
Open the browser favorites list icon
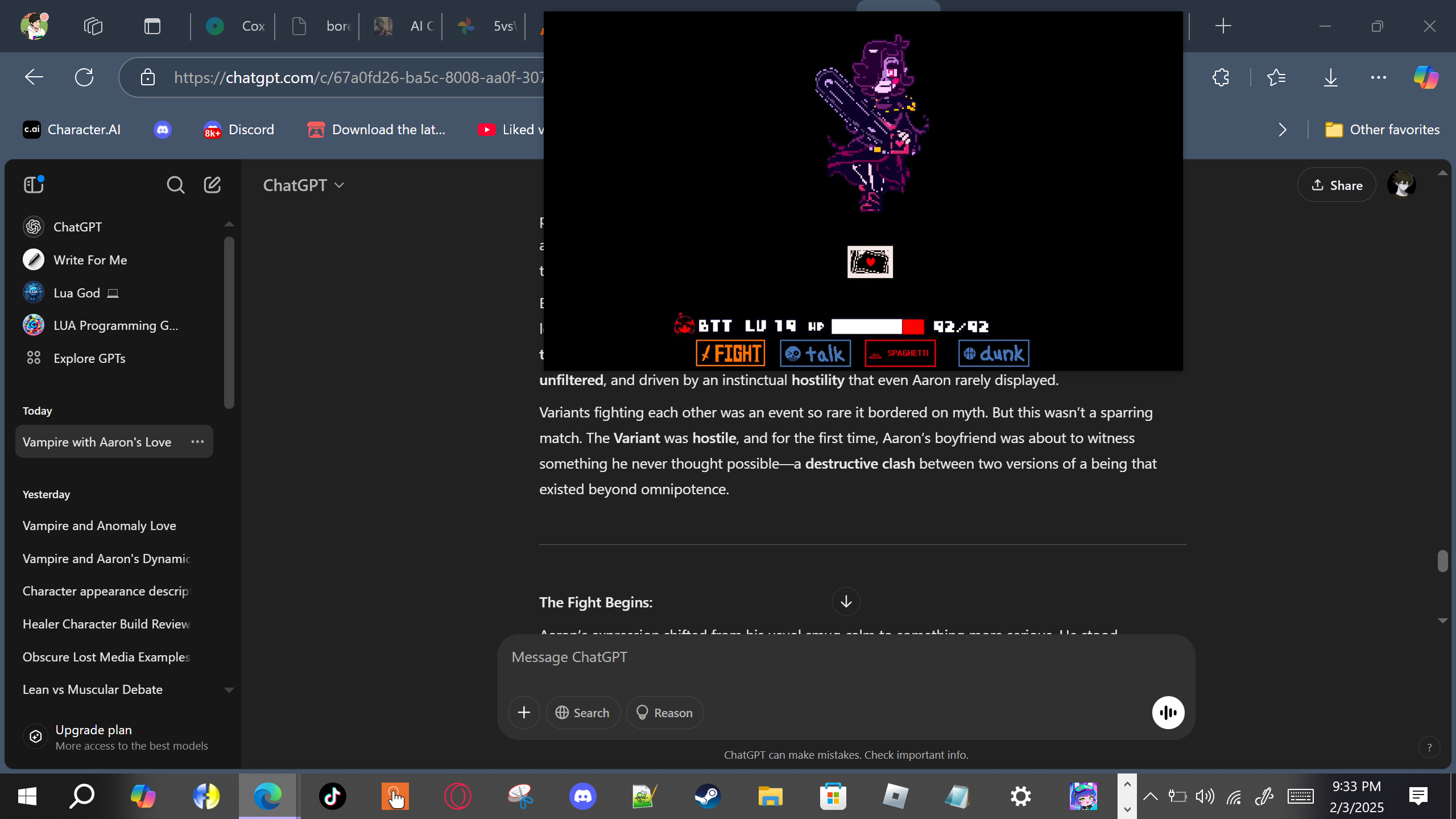[x=1276, y=77]
